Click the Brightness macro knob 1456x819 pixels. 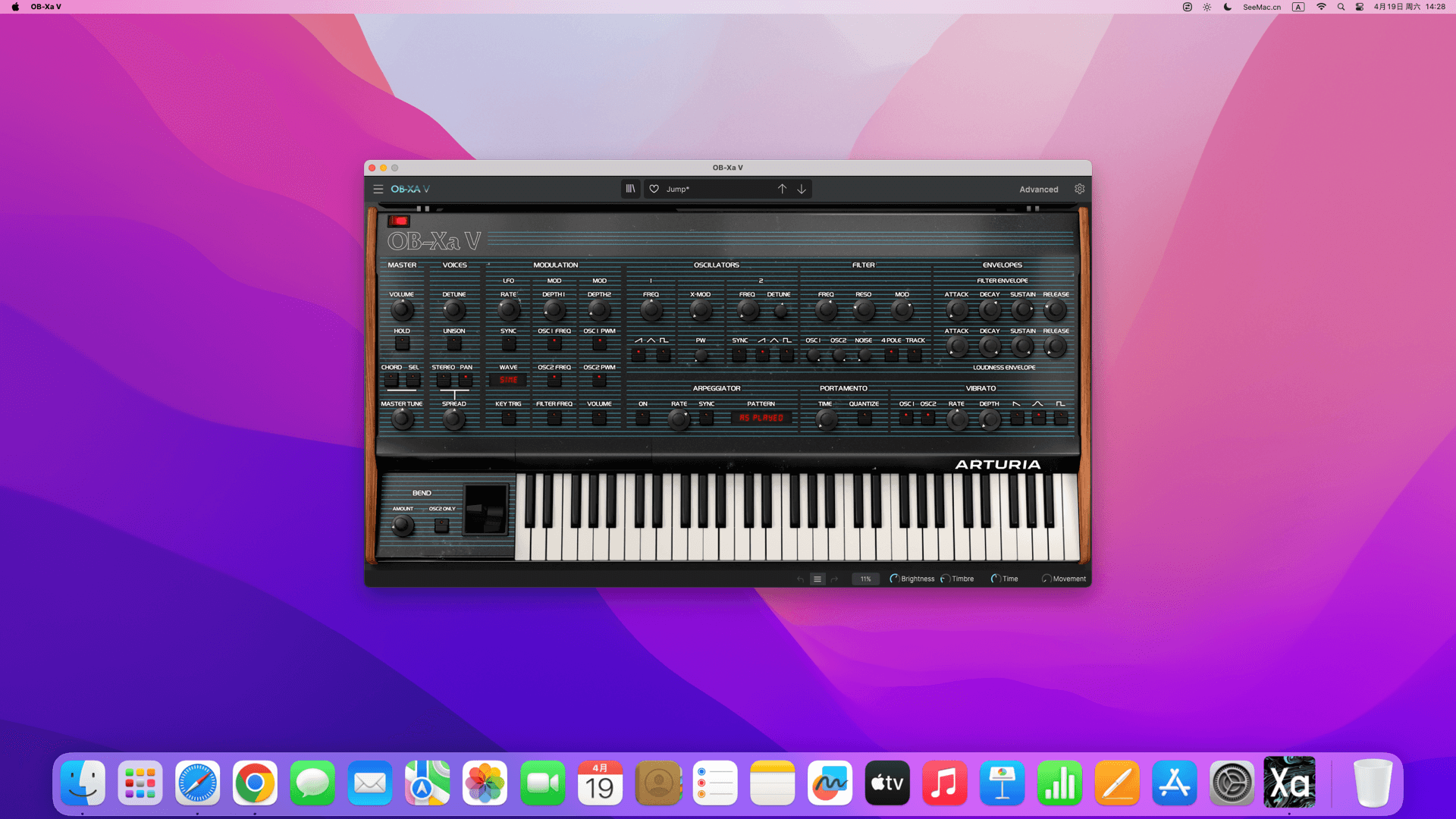pos(894,579)
